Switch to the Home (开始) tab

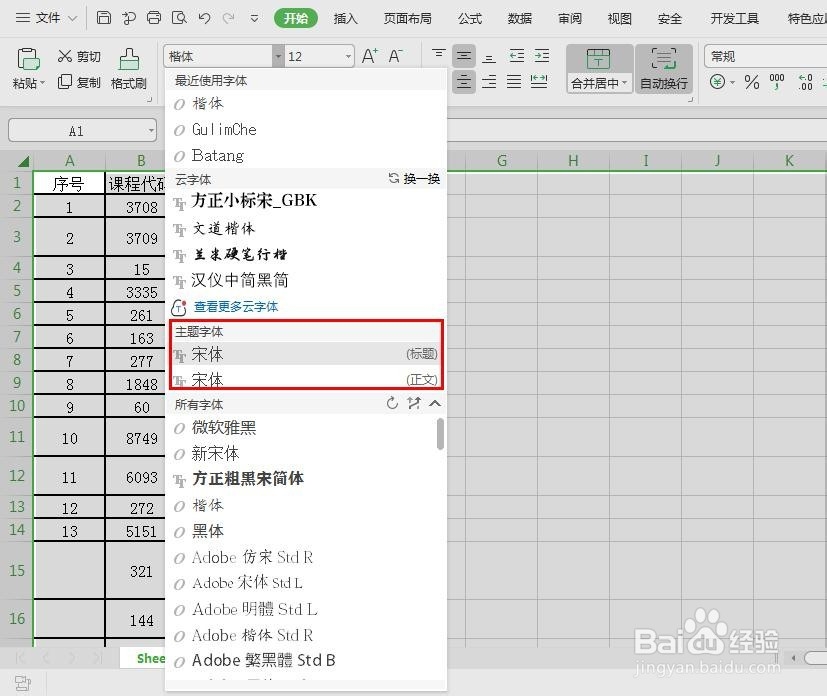(x=296, y=18)
